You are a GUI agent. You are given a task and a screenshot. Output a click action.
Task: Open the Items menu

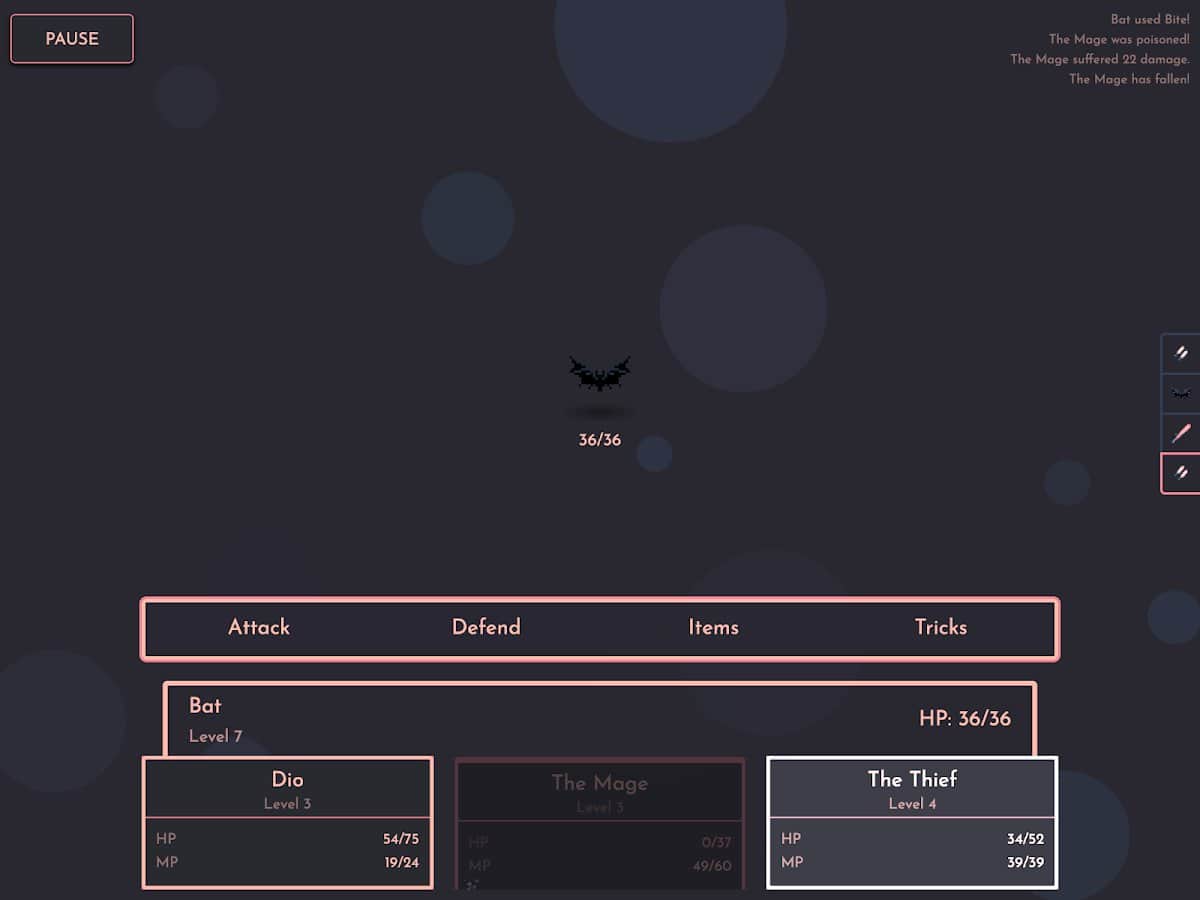(x=713, y=628)
